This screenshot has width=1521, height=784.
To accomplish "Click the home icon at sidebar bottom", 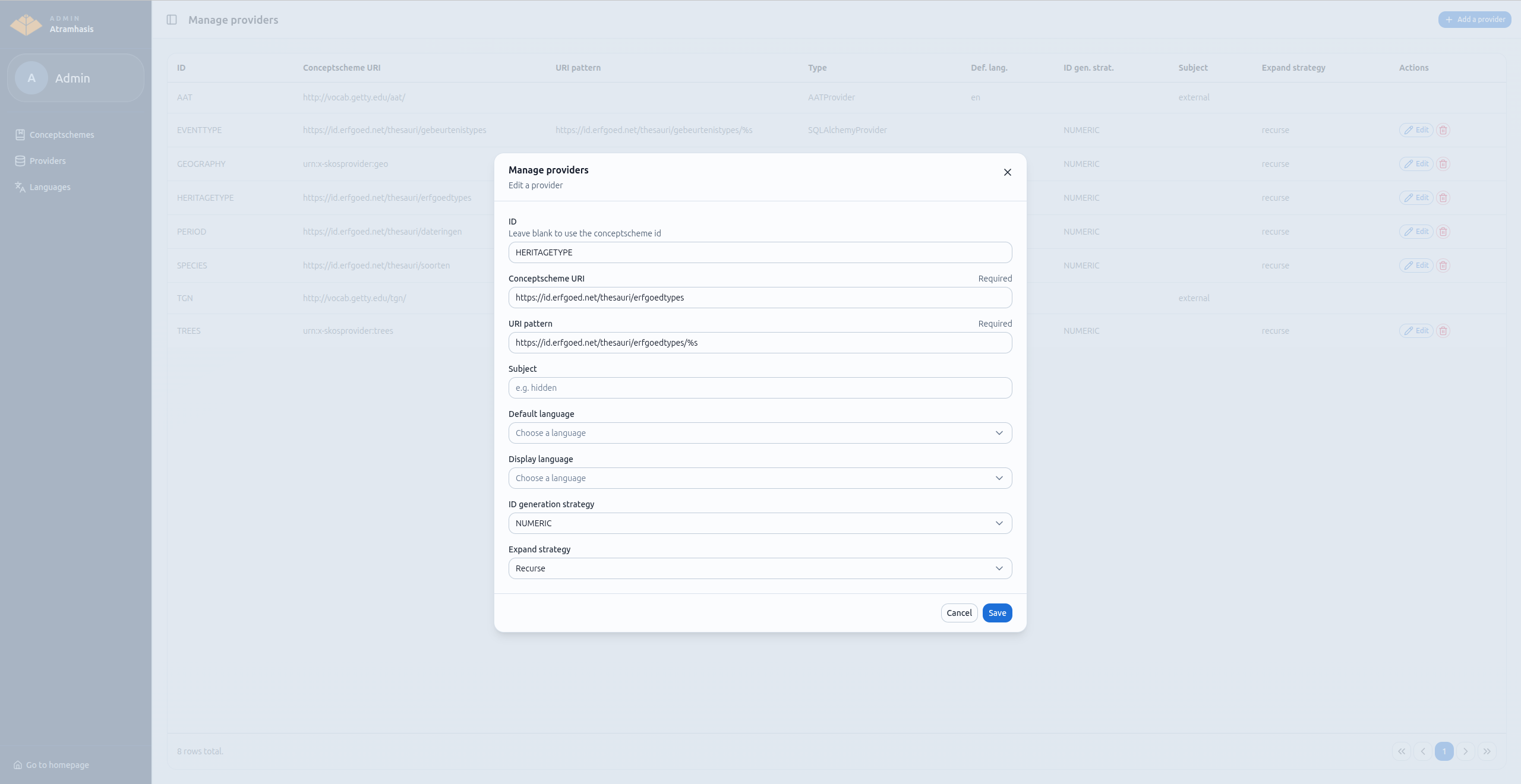I will (x=18, y=765).
